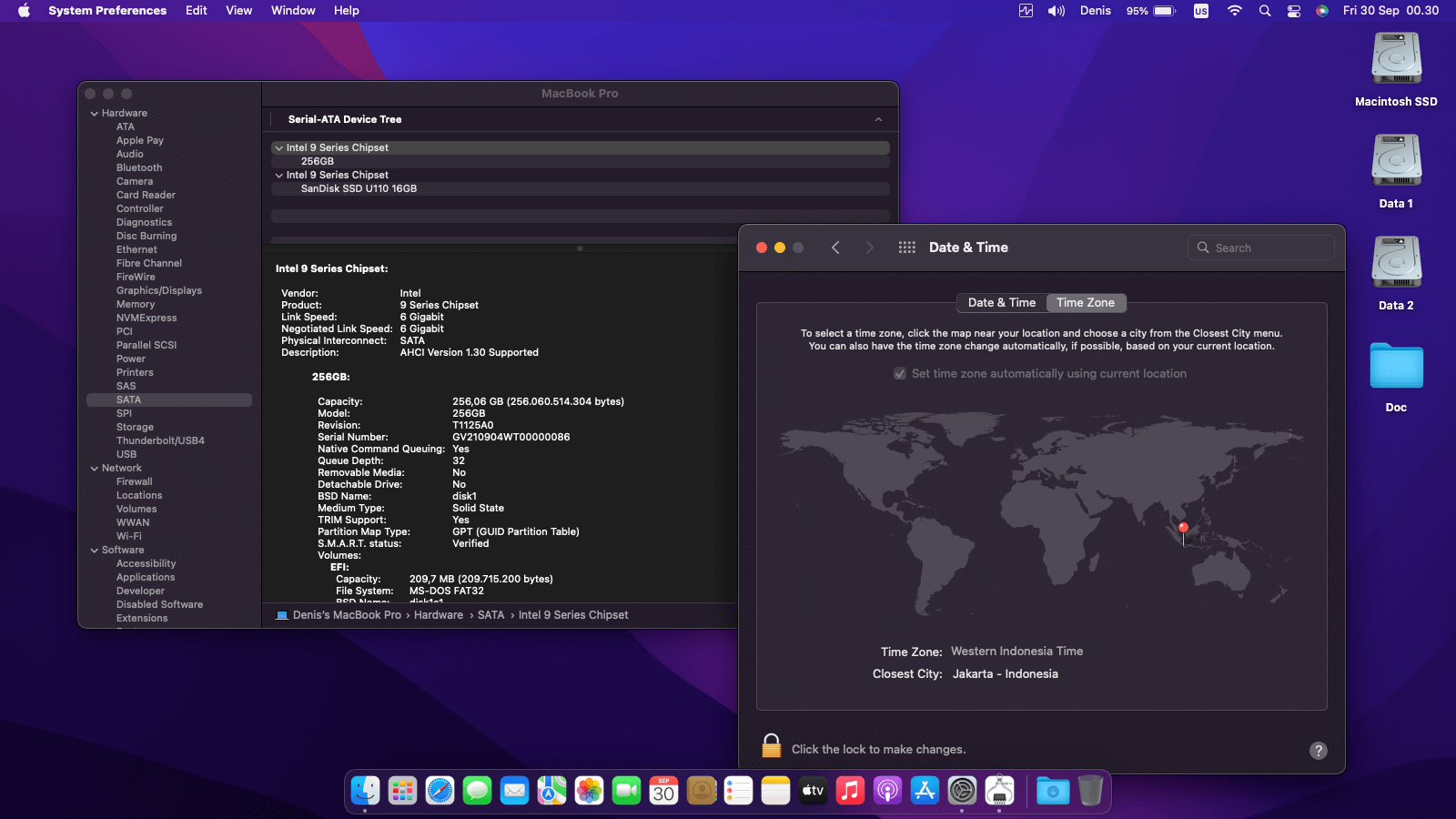Open Messages from the dock
Image resolution: width=1456 pixels, height=819 pixels.
(477, 790)
